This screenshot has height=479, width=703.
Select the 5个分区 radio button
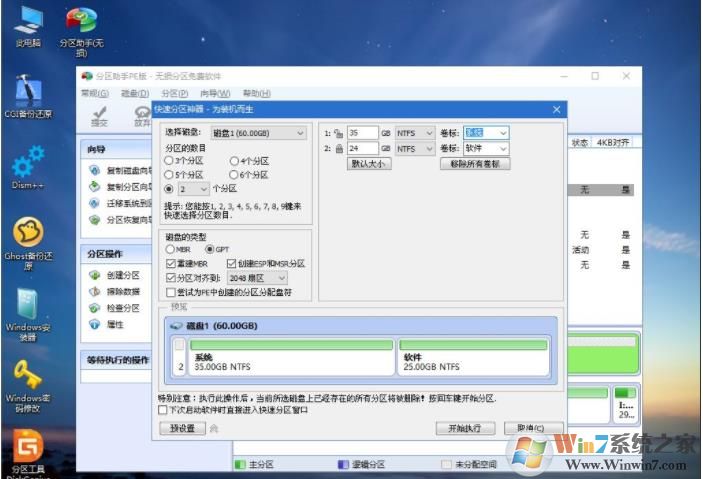(169, 174)
